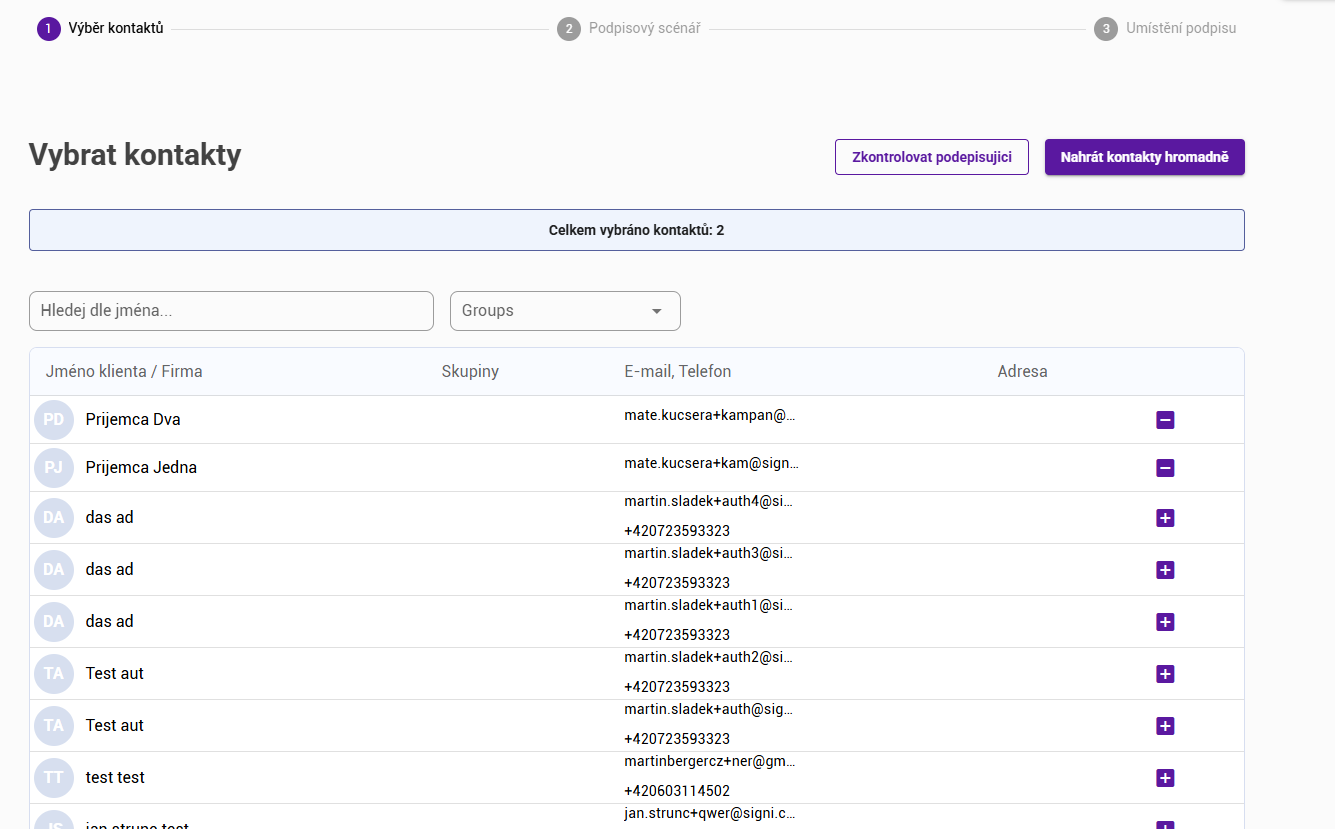Add das ad contact with auth1 email
The height and width of the screenshot is (829, 1335).
pos(1164,622)
